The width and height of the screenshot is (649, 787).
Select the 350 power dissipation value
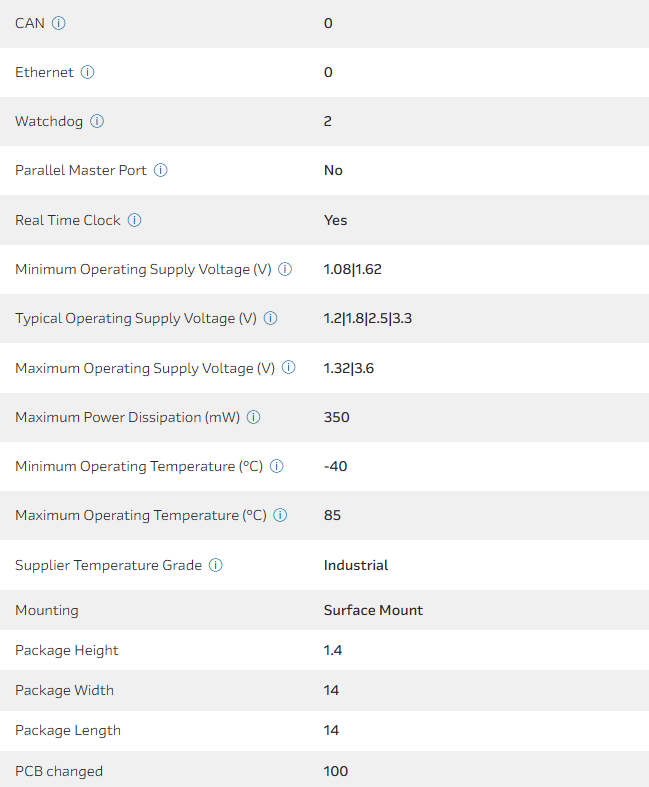click(337, 417)
